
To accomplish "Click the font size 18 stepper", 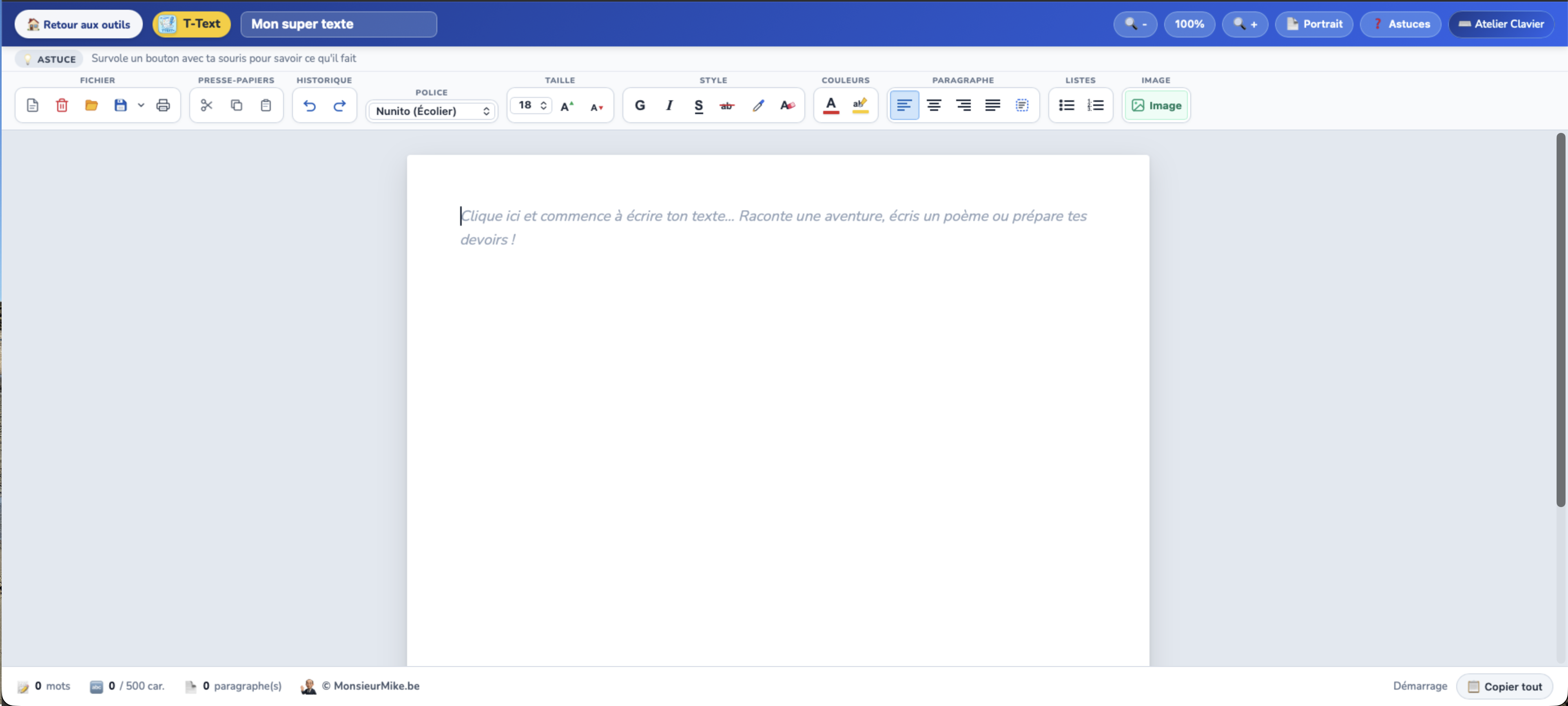I will point(531,105).
